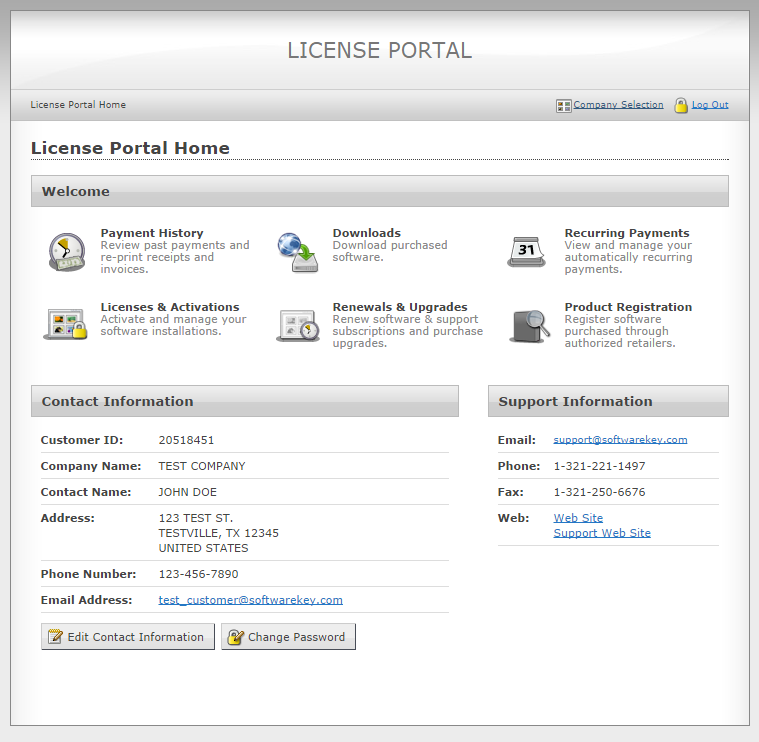Open the Payment History heading link

point(152,233)
